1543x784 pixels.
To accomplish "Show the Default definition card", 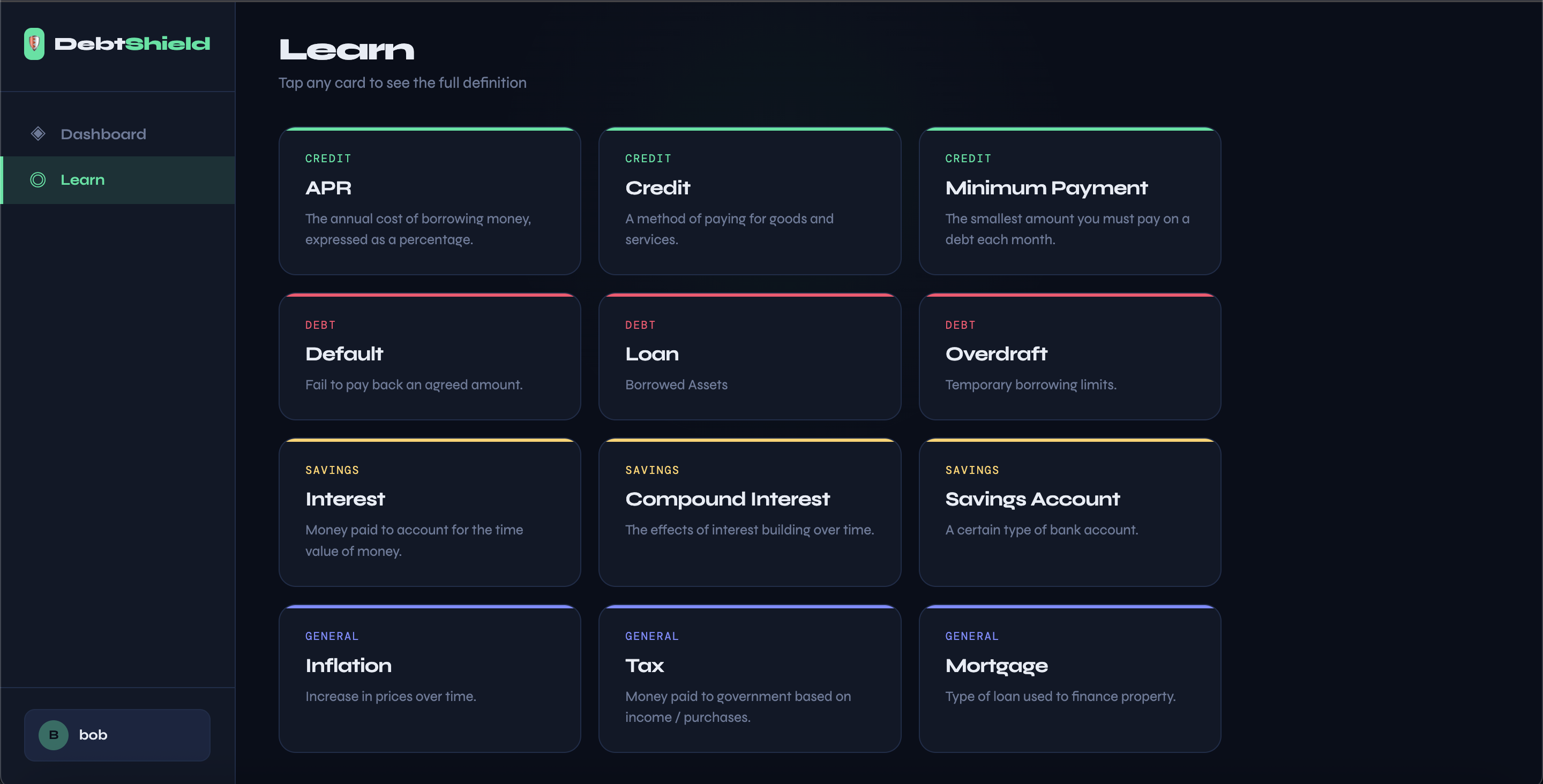I will click(x=430, y=357).
